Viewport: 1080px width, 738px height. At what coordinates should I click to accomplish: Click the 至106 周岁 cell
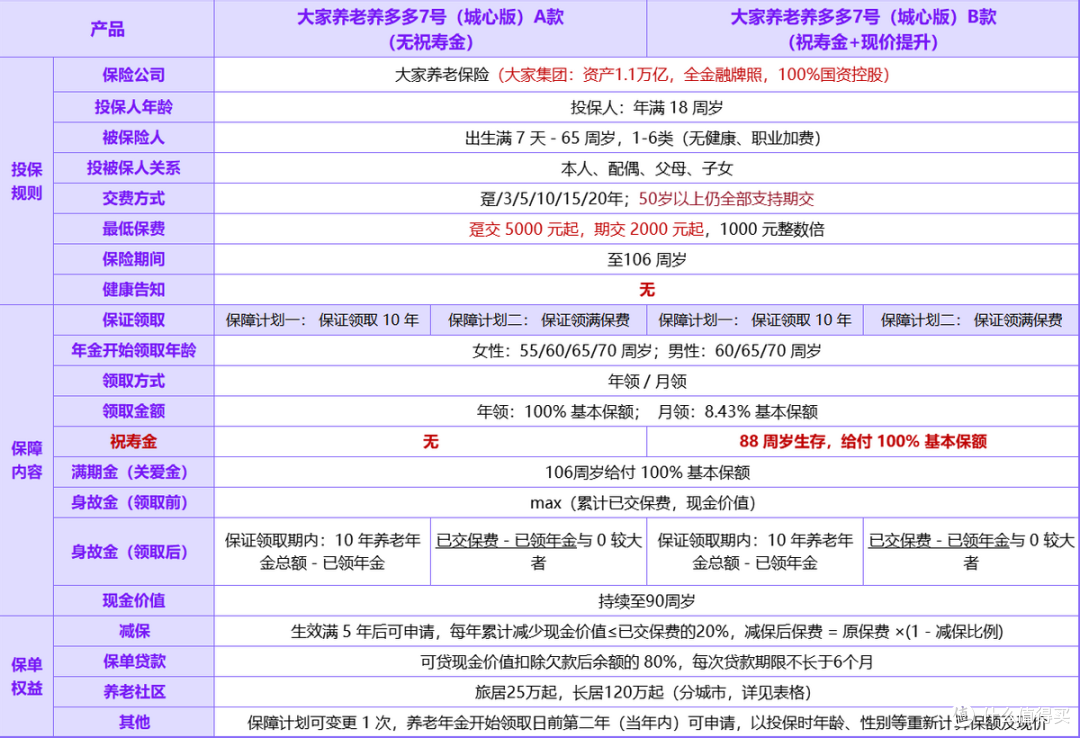(x=647, y=259)
